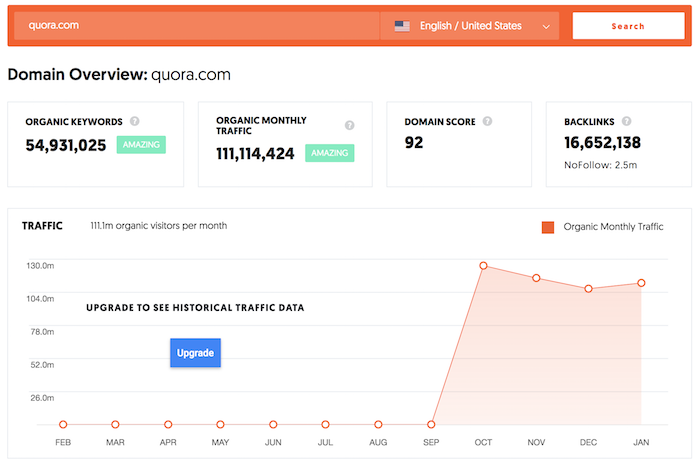Image resolution: width=700 pixels, height=469 pixels.
Task: Select the JAN data point on chart
Action: [641, 283]
